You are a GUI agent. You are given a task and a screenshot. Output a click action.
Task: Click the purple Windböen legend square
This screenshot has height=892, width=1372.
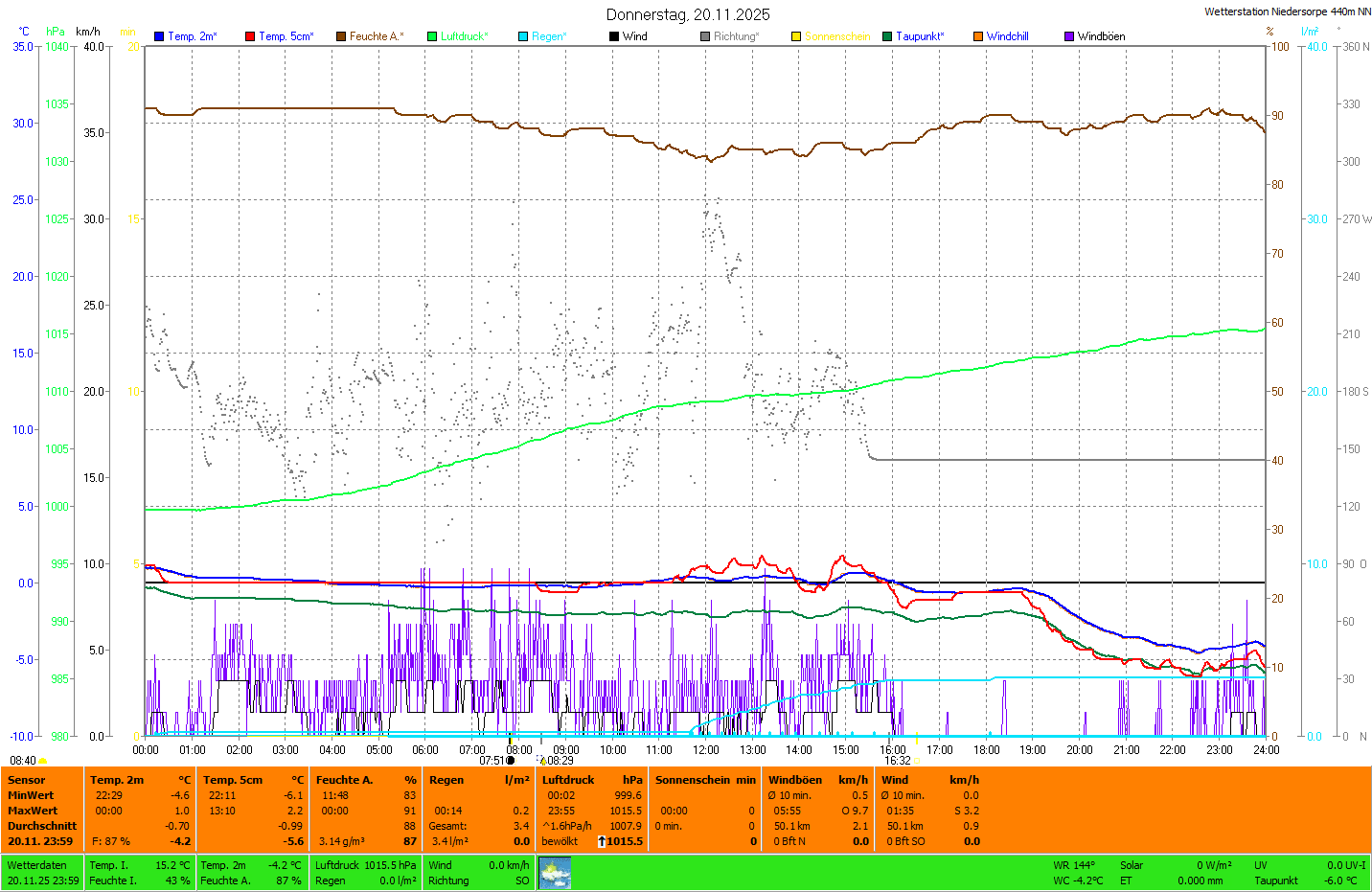click(1069, 36)
